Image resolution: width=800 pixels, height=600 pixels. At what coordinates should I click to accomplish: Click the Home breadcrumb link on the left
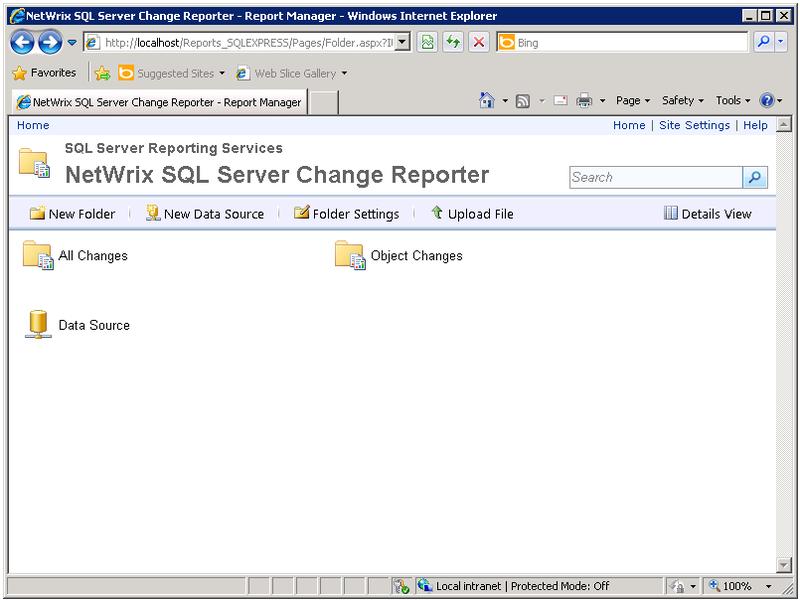pyautogui.click(x=33, y=125)
